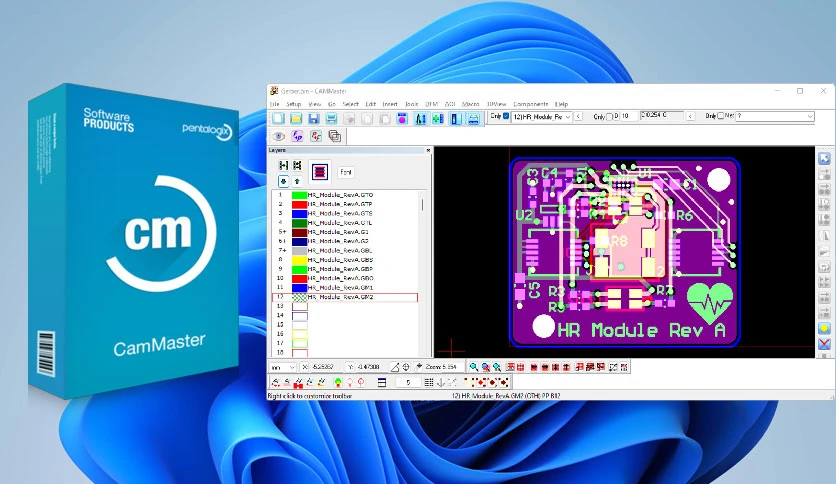Open the Components menu

click(x=530, y=104)
